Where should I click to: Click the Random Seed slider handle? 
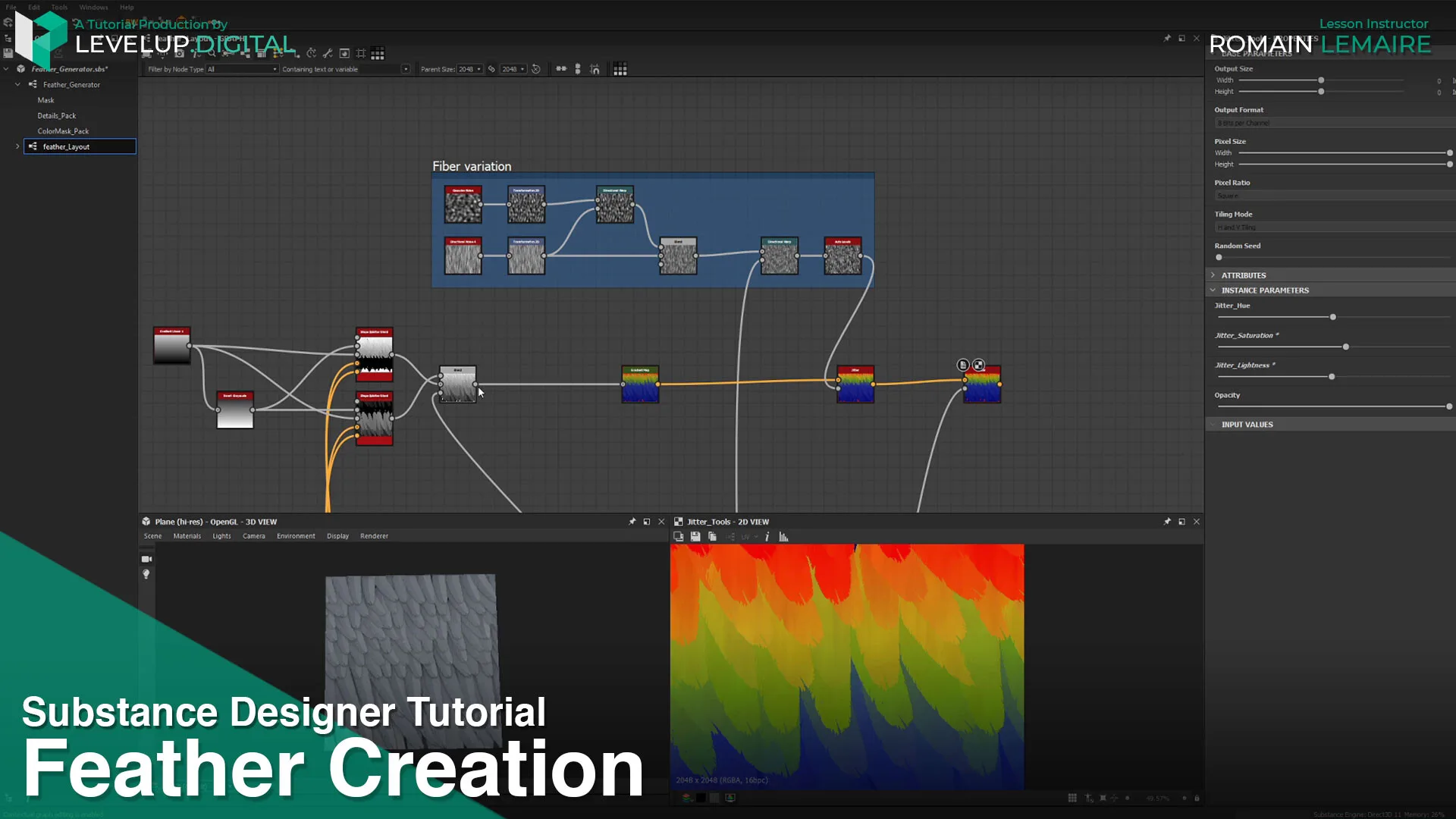pyautogui.click(x=1219, y=257)
